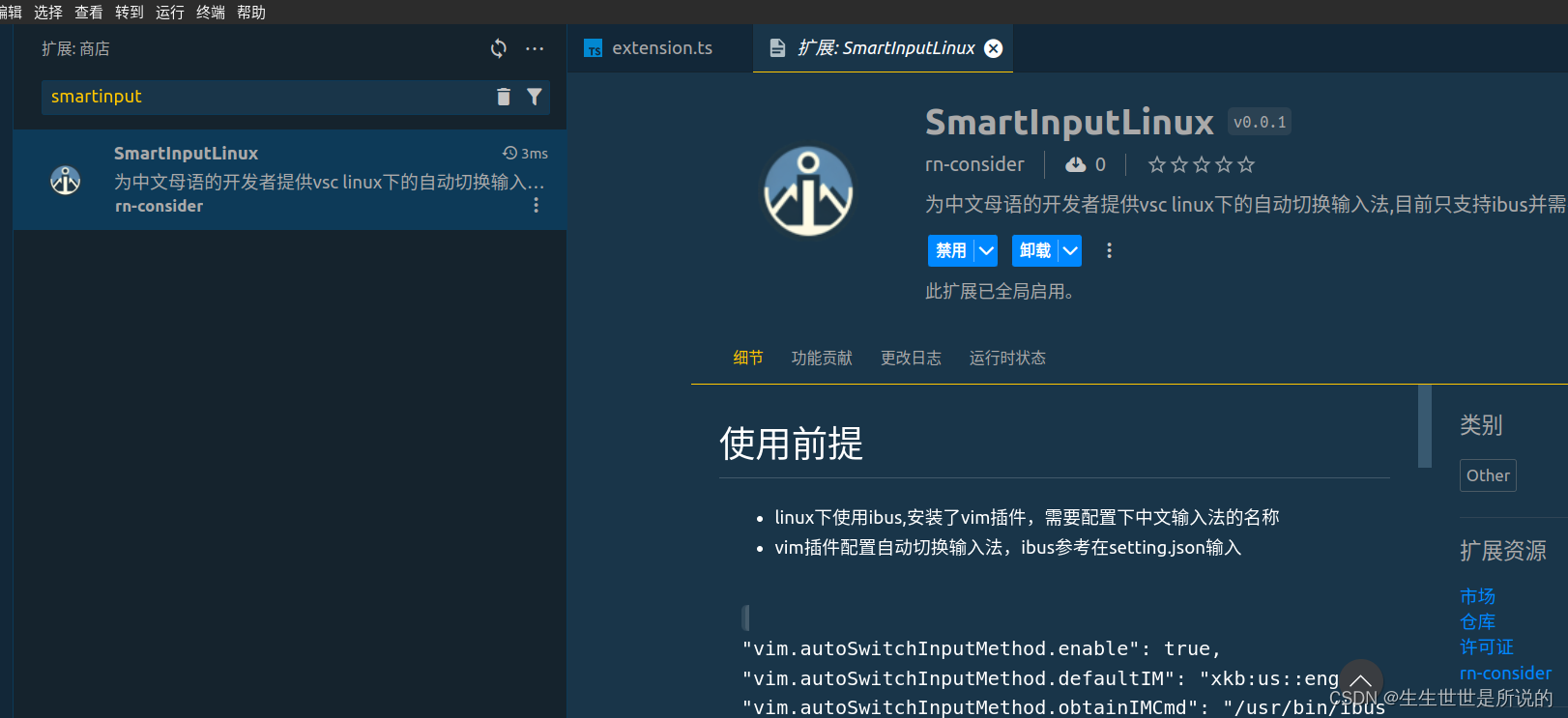Open the 运行时状态 tab
Viewport: 1568px width, 718px height.
click(1007, 358)
